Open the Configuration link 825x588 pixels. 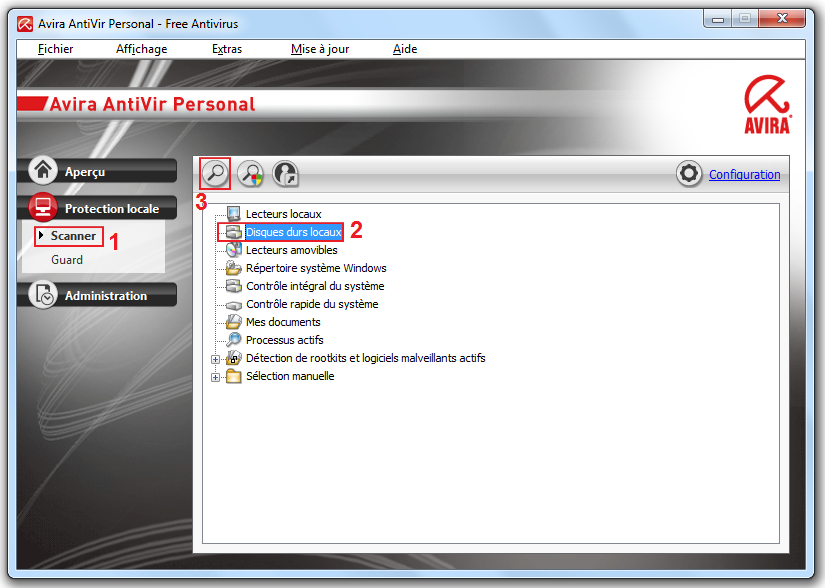744,174
